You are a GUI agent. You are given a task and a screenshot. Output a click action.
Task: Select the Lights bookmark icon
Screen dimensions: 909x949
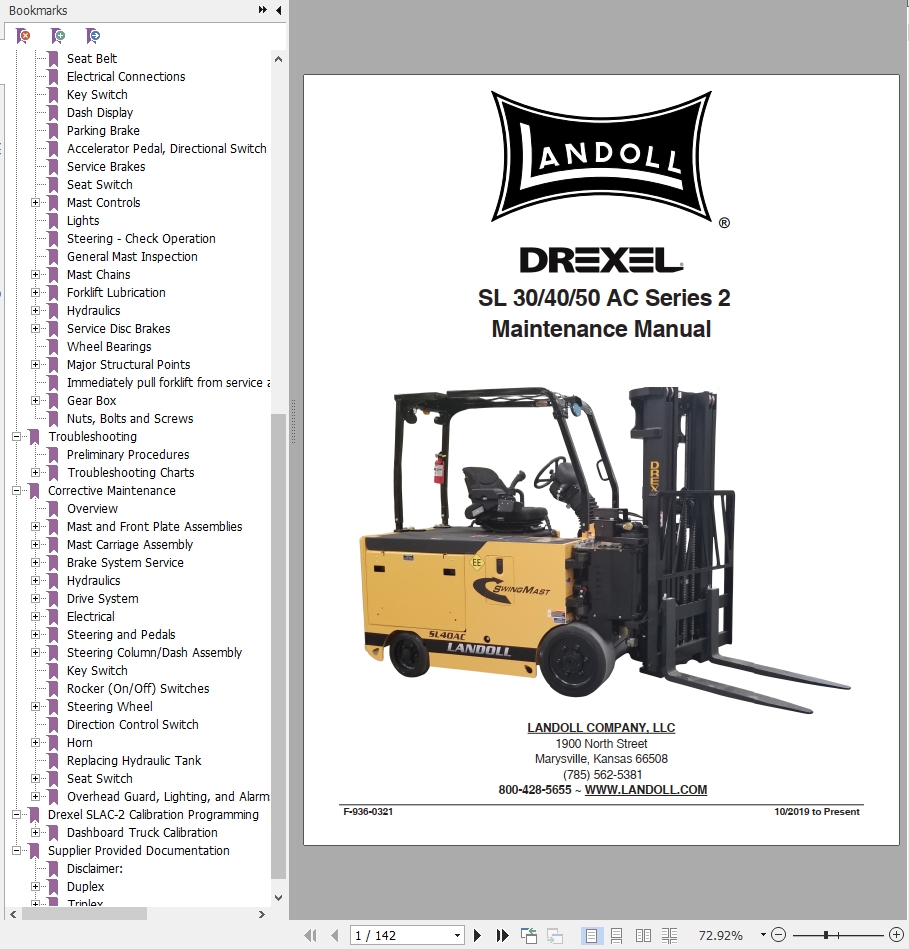point(53,221)
